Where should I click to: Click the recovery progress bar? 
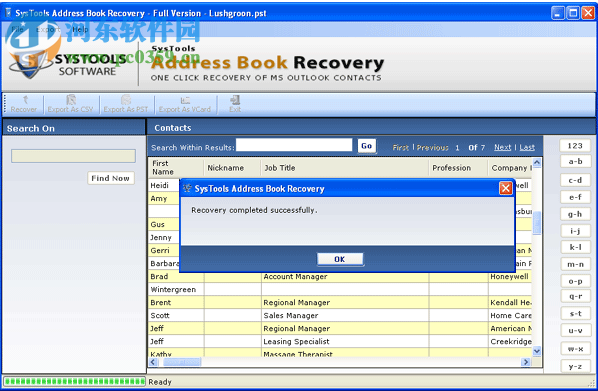[74, 381]
